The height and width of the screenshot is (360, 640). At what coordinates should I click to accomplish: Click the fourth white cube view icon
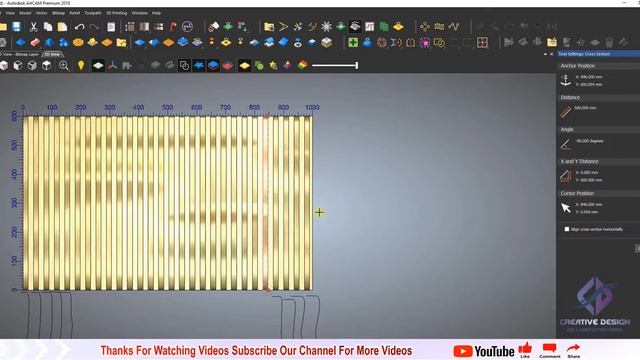47,65
